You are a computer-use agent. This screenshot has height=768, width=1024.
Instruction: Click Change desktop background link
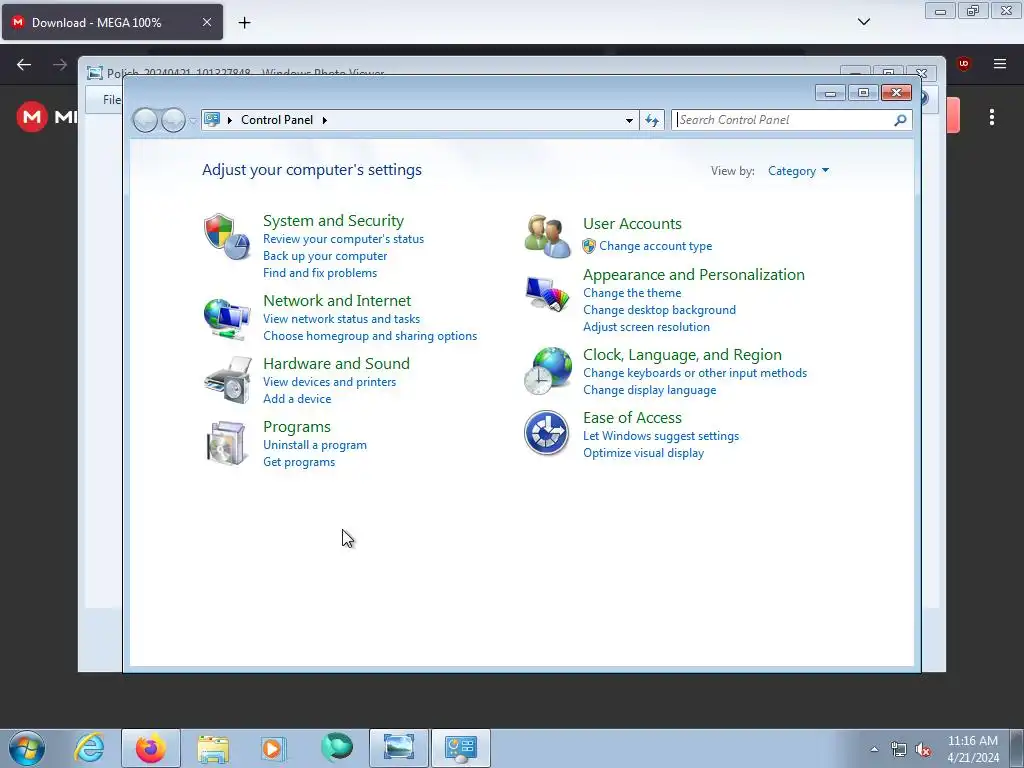coord(659,310)
